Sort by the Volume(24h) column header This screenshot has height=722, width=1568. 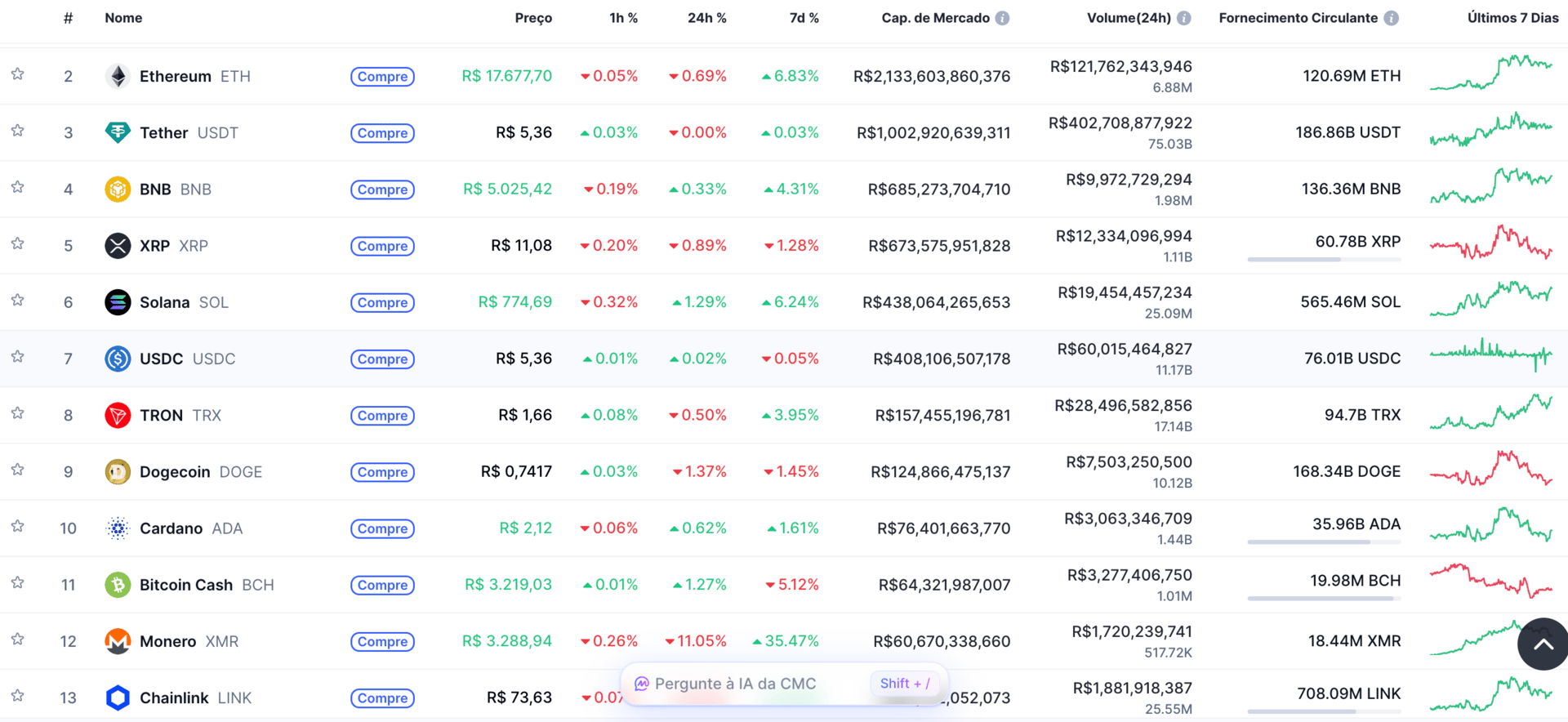[1129, 18]
